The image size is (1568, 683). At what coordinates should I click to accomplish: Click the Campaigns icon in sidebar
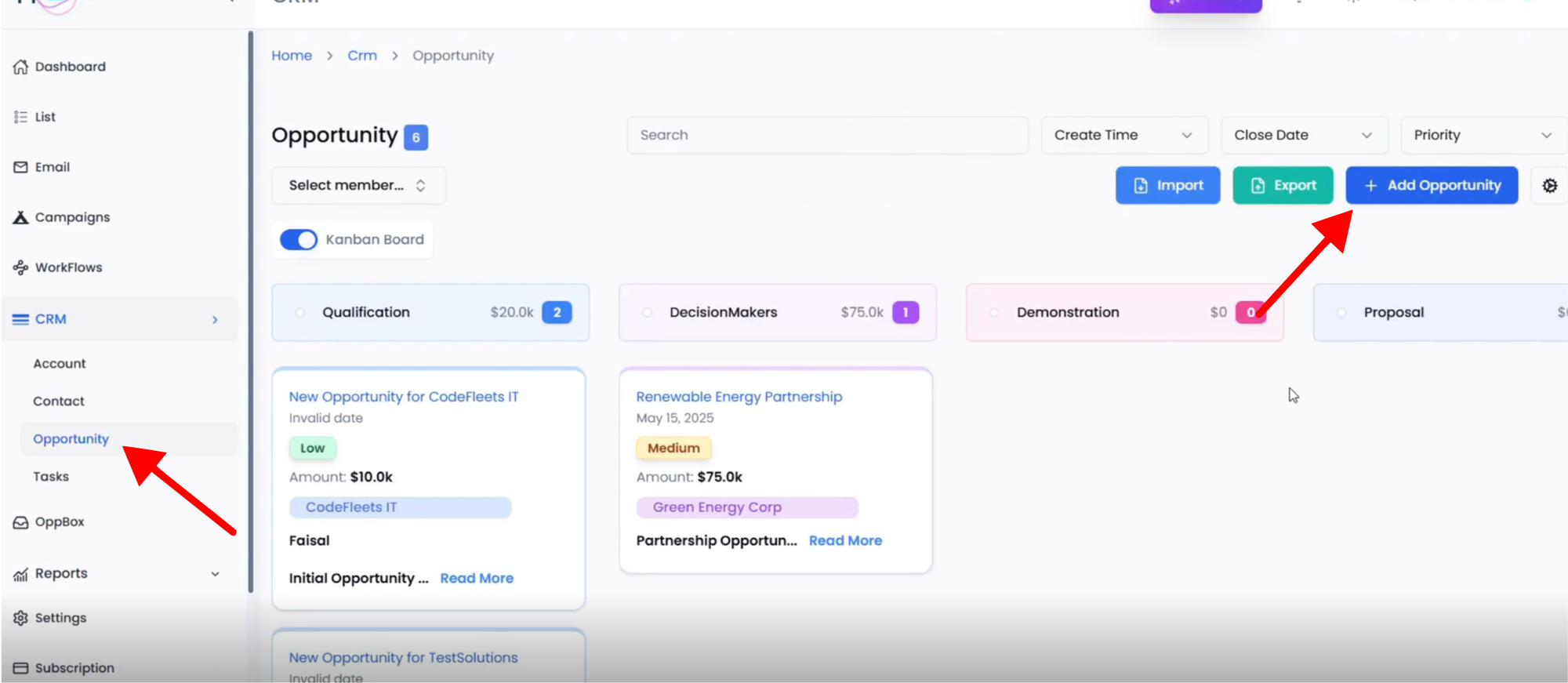pyautogui.click(x=20, y=217)
